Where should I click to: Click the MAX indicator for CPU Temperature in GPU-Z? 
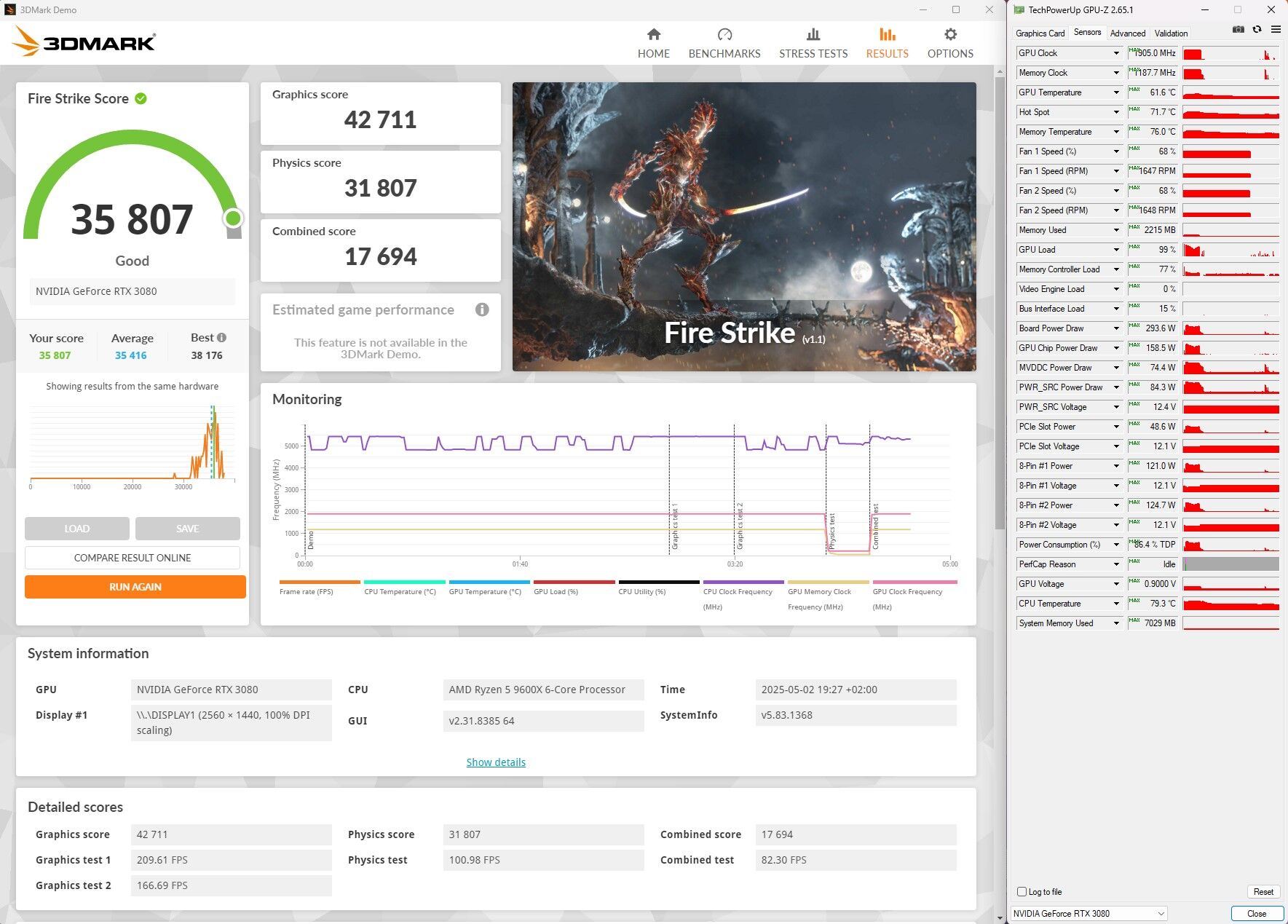click(x=1134, y=601)
